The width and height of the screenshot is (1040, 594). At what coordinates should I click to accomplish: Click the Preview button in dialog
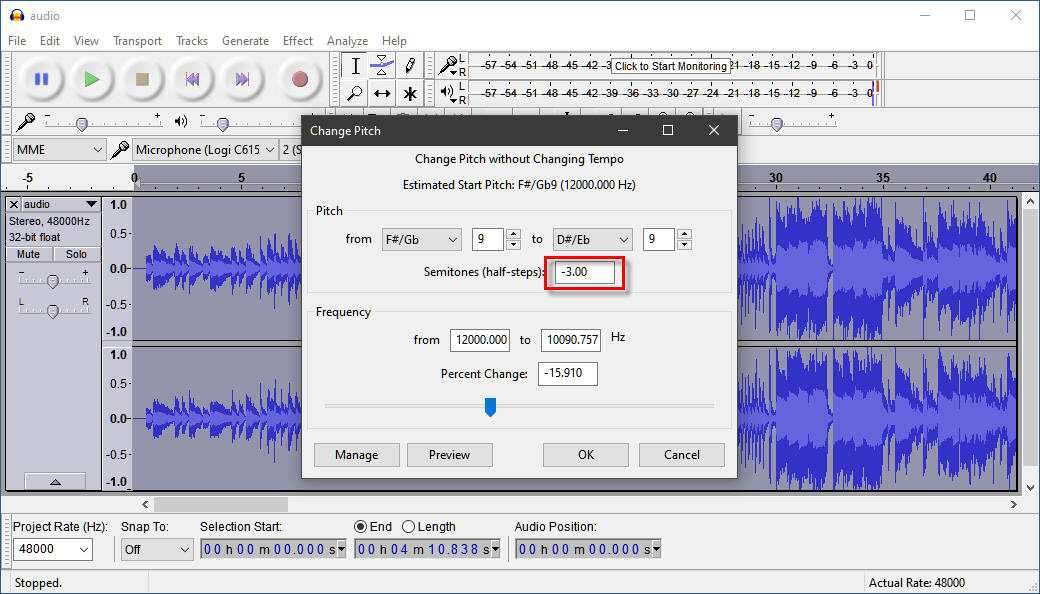tap(449, 455)
